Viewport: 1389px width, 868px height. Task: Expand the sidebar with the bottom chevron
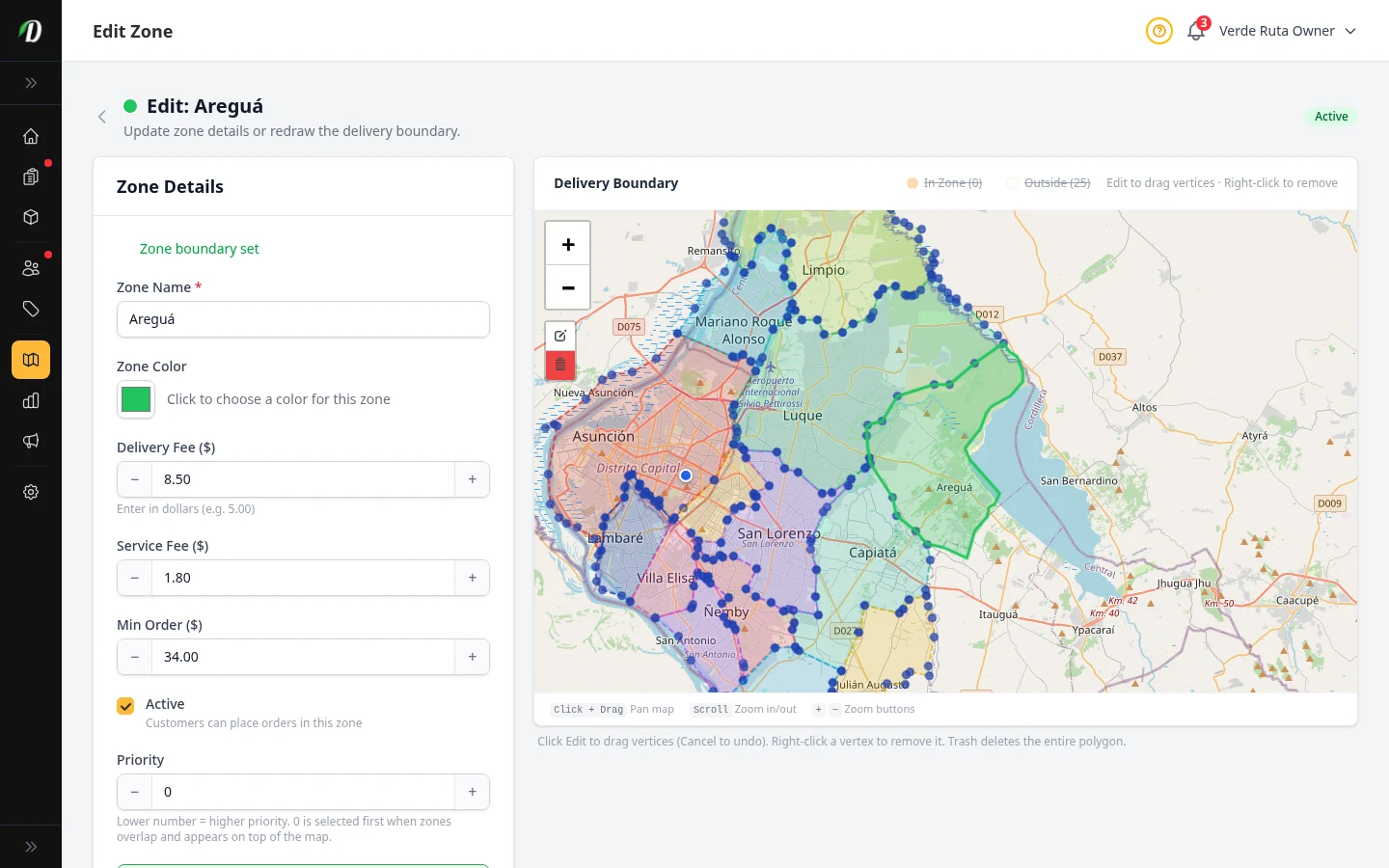click(x=31, y=846)
